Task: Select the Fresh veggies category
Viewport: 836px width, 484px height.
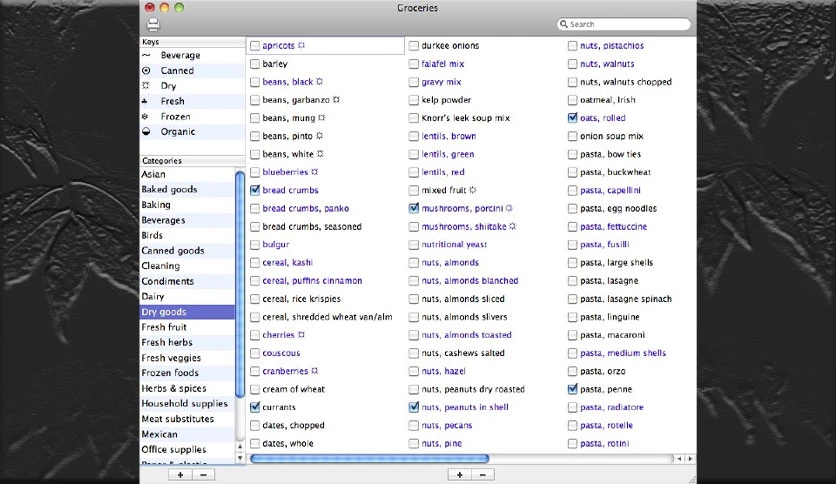Action: pyautogui.click(x=187, y=358)
